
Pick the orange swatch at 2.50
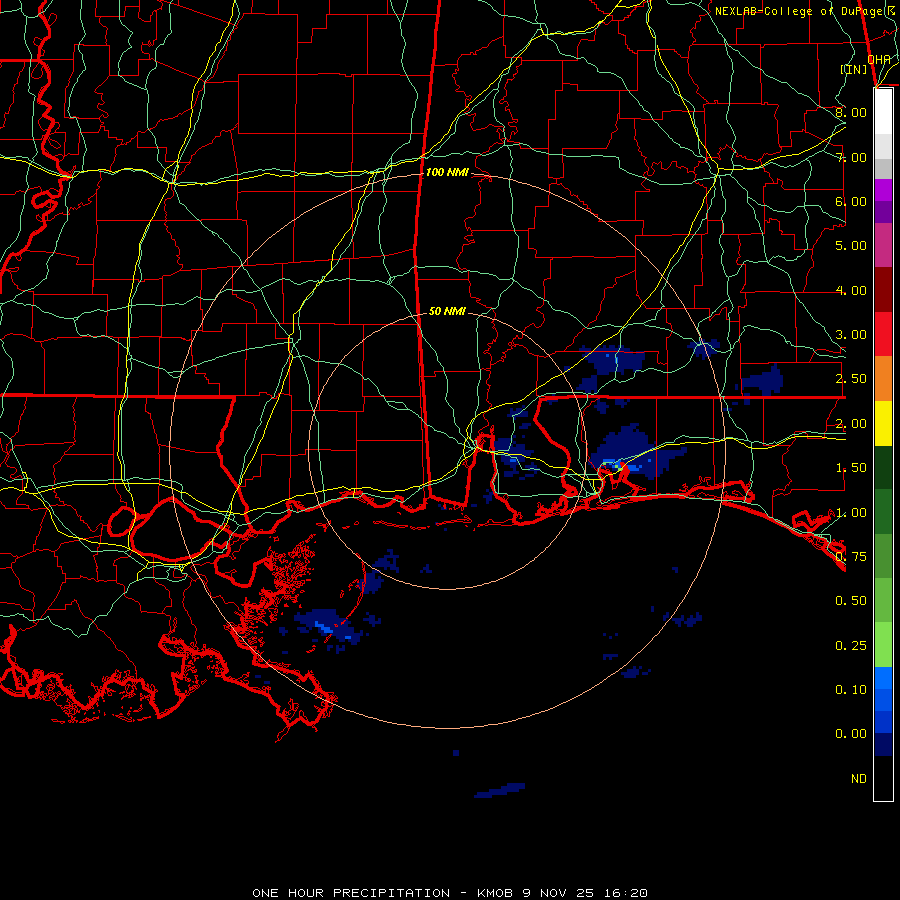[x=883, y=379]
